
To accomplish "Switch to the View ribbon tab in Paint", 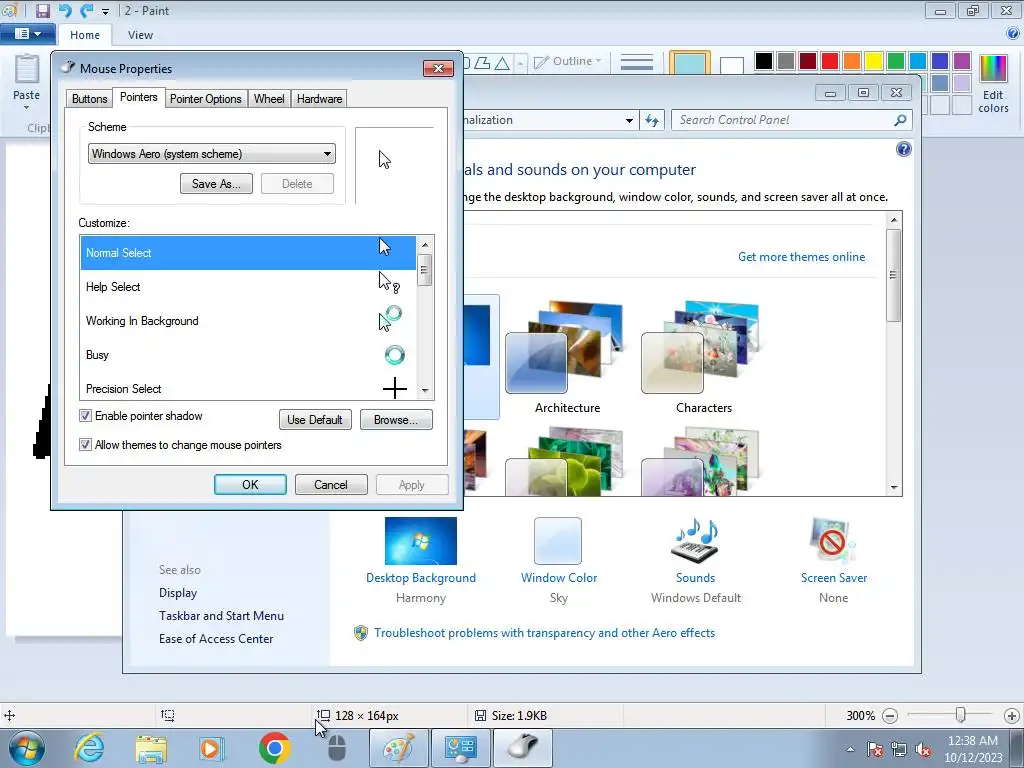I will [140, 35].
